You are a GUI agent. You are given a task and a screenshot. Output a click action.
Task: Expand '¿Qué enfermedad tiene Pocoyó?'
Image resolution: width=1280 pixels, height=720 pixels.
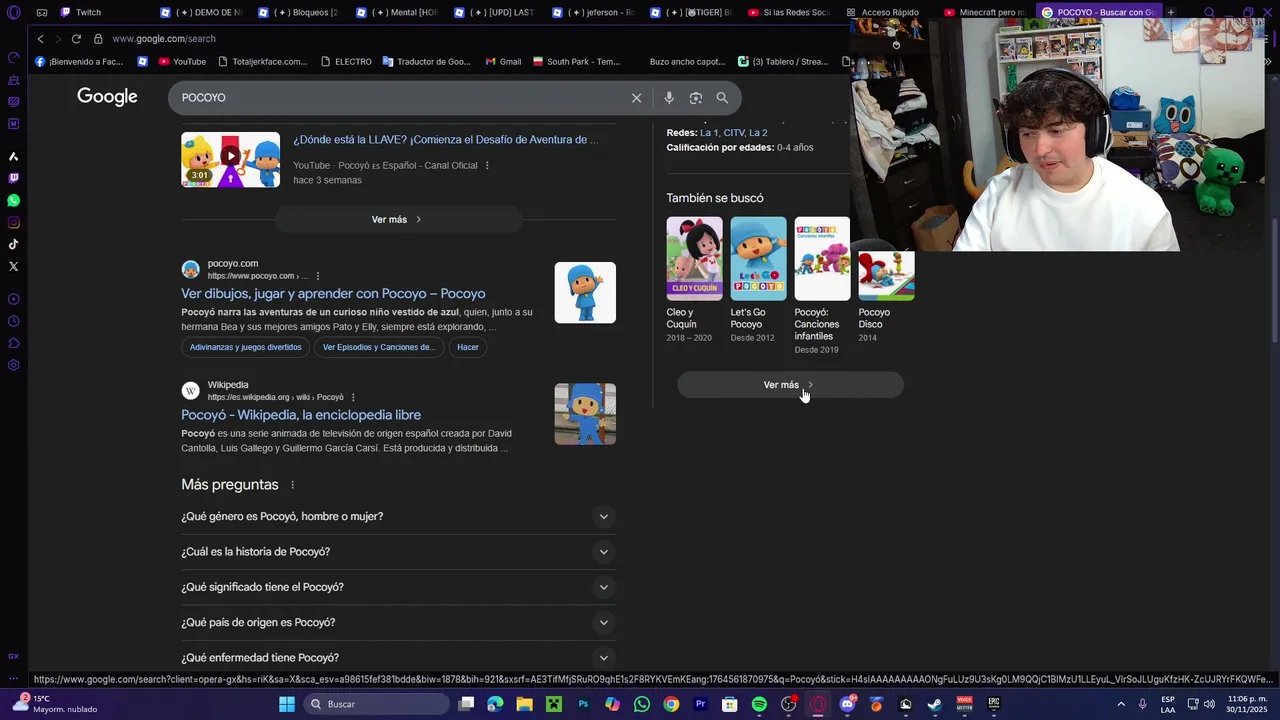pos(398,658)
